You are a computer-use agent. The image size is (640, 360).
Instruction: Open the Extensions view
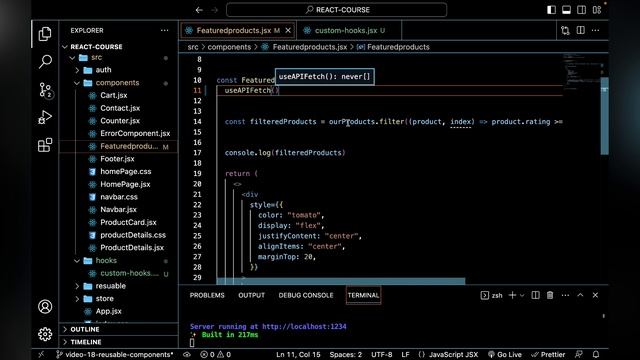click(45, 145)
